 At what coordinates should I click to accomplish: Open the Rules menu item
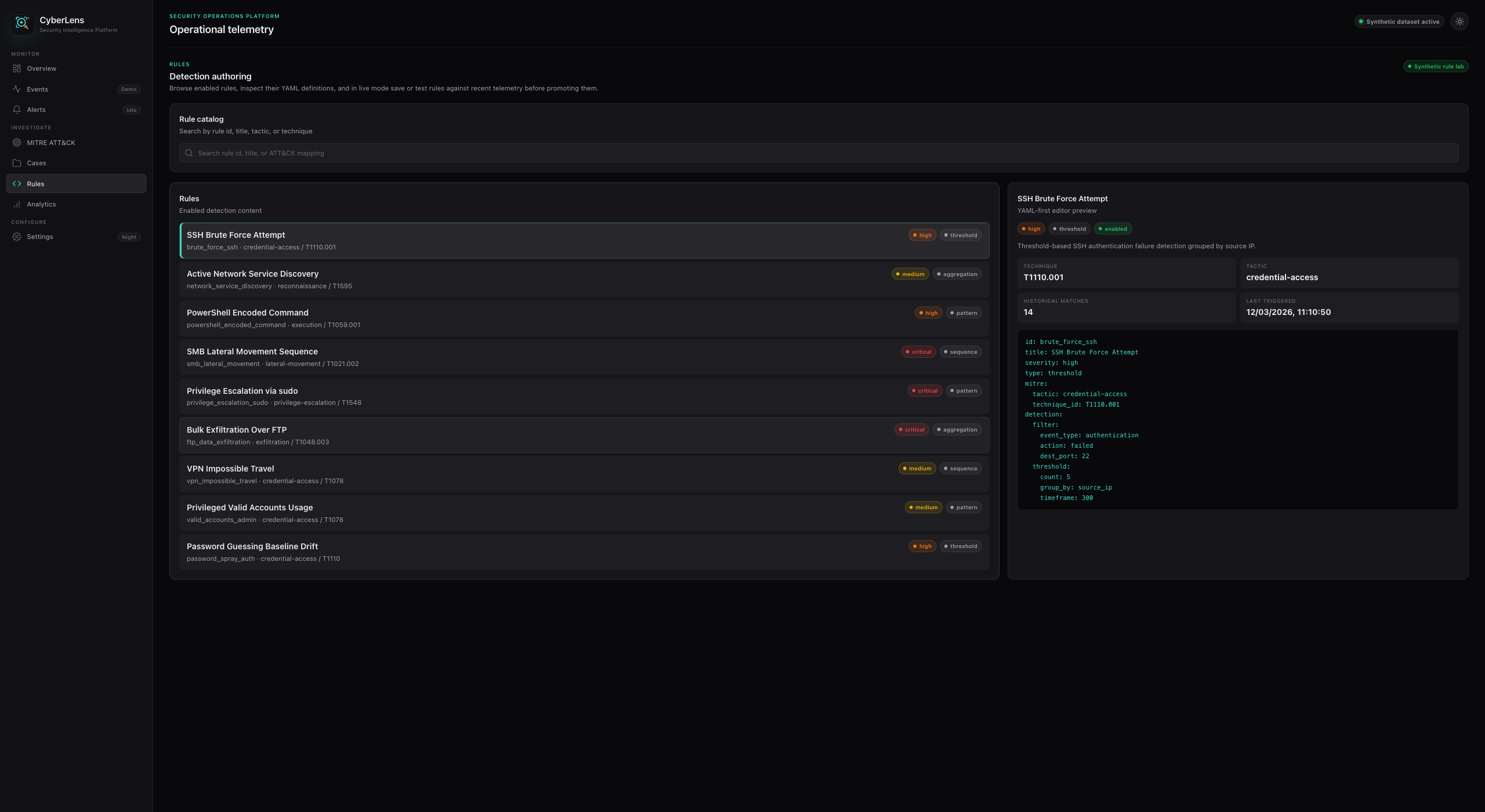pyautogui.click(x=76, y=184)
